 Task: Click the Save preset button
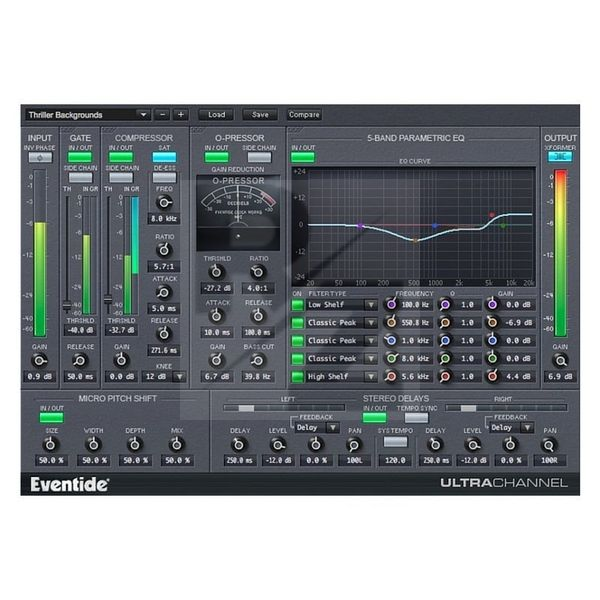[x=260, y=114]
